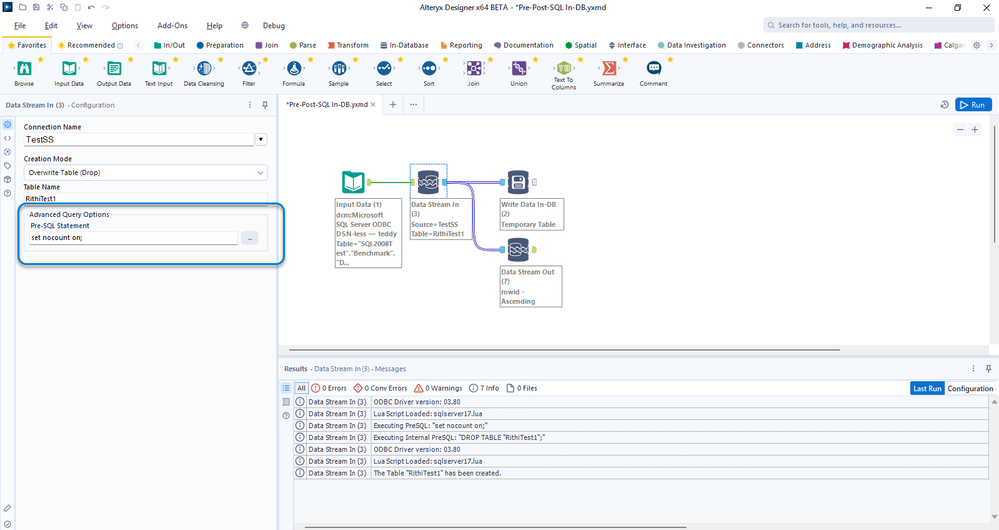Pick the Formula tool
The width and height of the screenshot is (999, 530).
click(x=294, y=69)
